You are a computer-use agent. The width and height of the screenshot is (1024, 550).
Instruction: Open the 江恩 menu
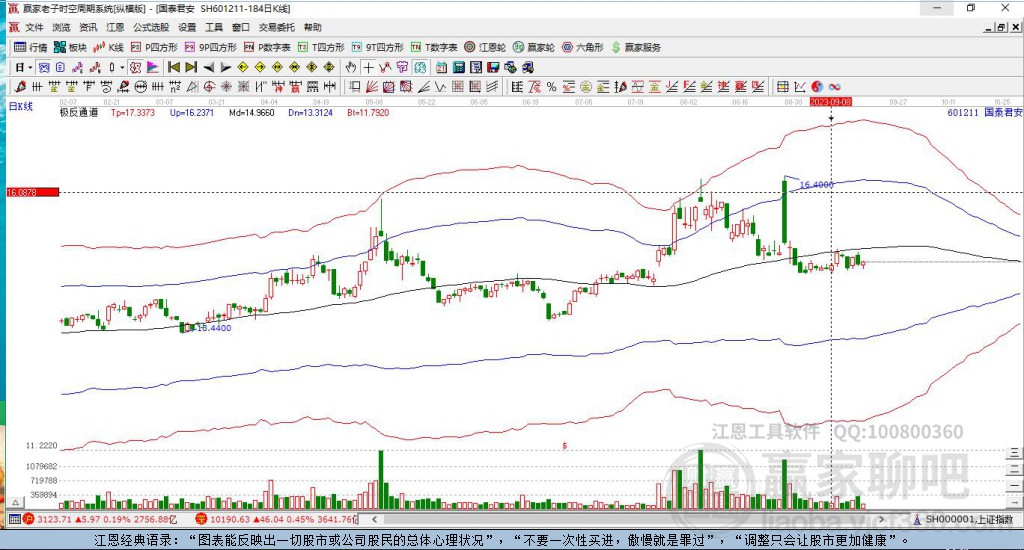coord(116,27)
